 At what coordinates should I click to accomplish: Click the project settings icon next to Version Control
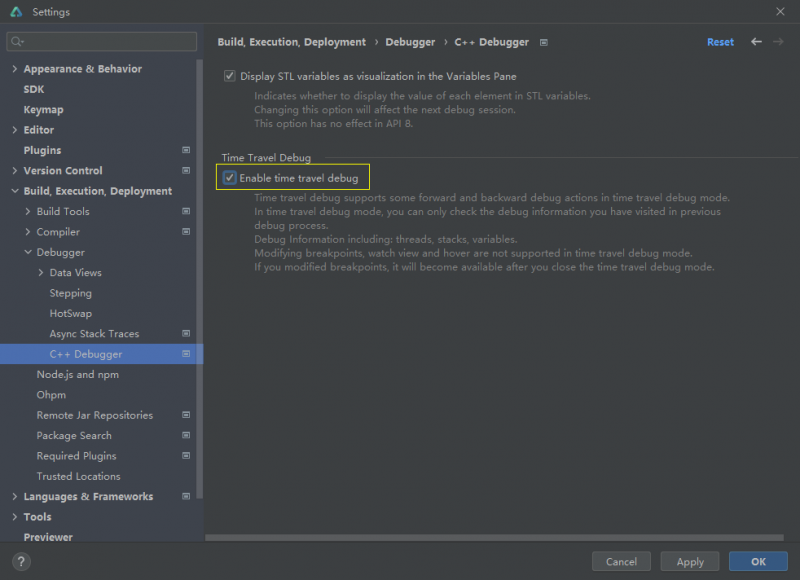pos(186,171)
